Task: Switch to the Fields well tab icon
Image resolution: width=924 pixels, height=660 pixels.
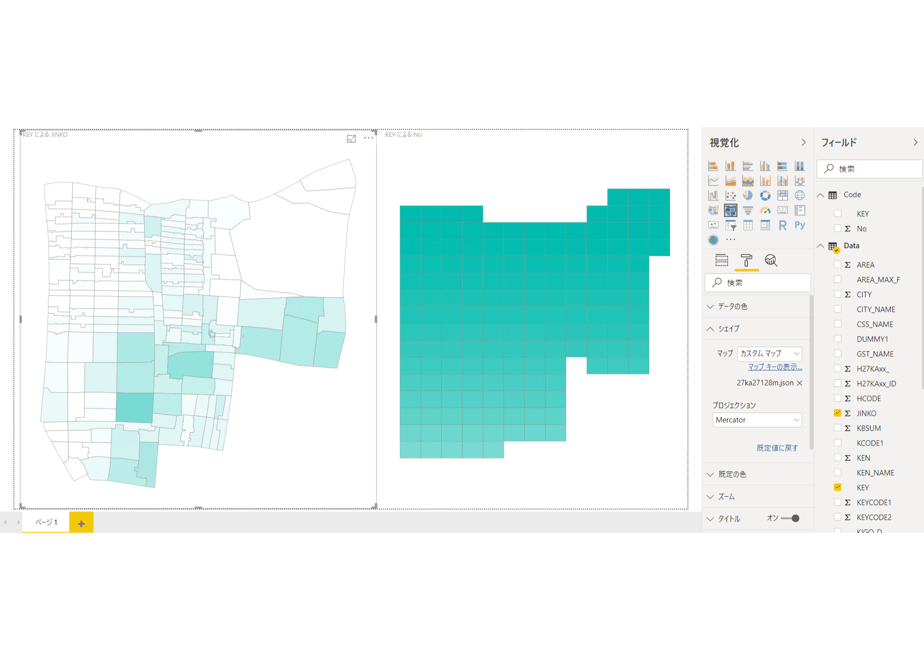Action: pos(722,260)
